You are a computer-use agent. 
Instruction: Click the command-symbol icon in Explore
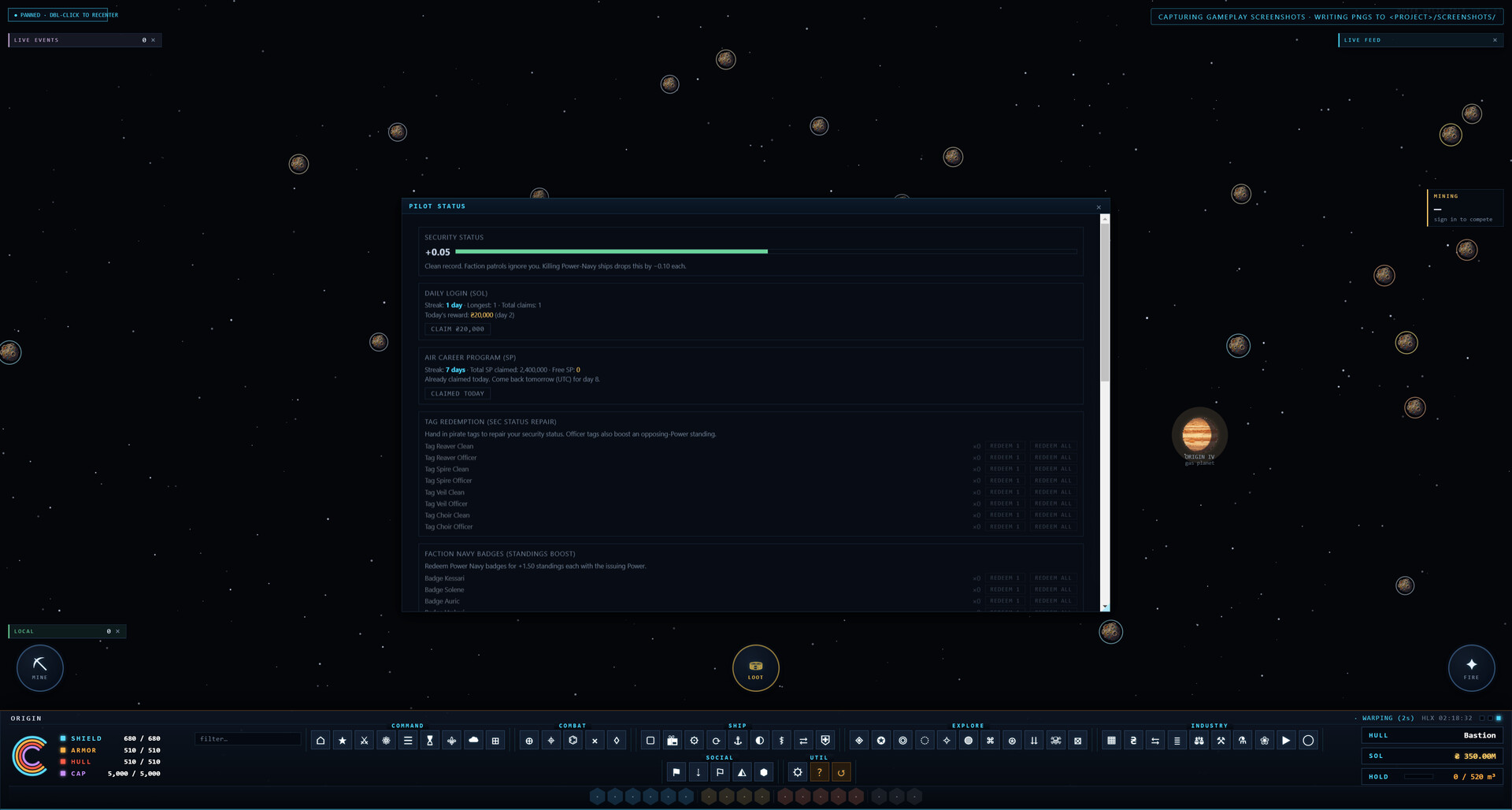(x=991, y=741)
